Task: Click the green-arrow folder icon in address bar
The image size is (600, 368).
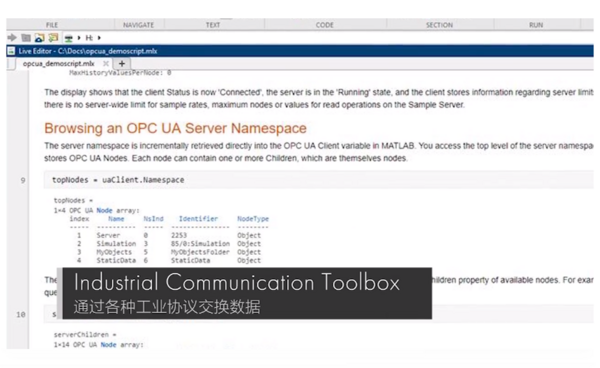Action: 53,37
